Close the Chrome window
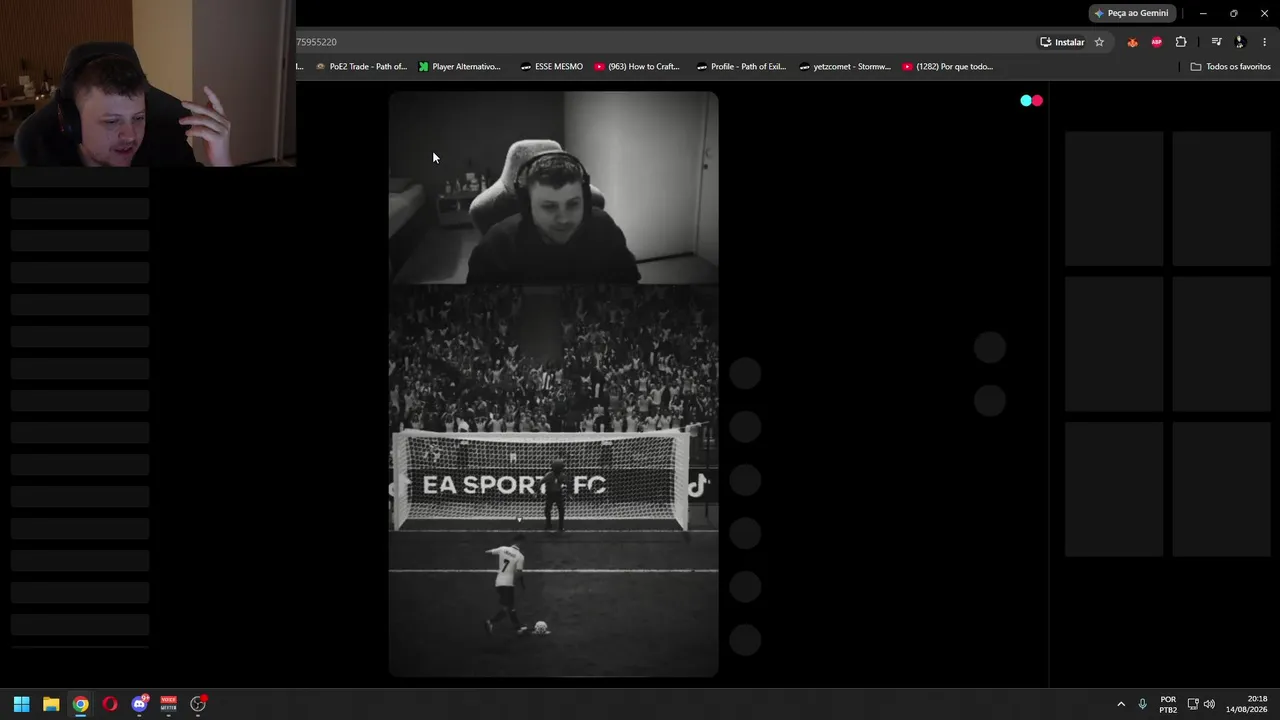The image size is (1280, 720). pos(1264,13)
